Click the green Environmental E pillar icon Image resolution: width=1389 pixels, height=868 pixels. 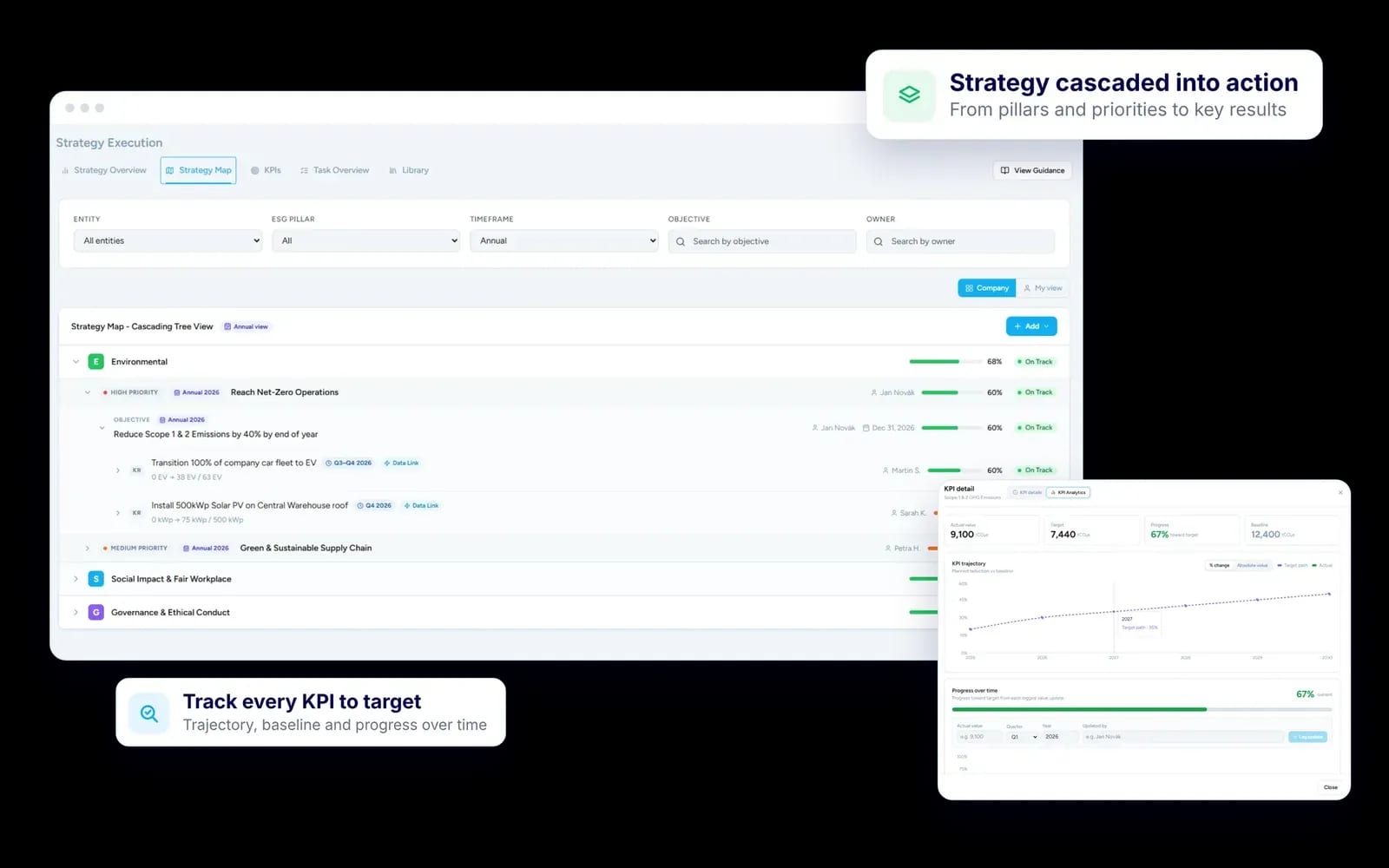click(96, 361)
